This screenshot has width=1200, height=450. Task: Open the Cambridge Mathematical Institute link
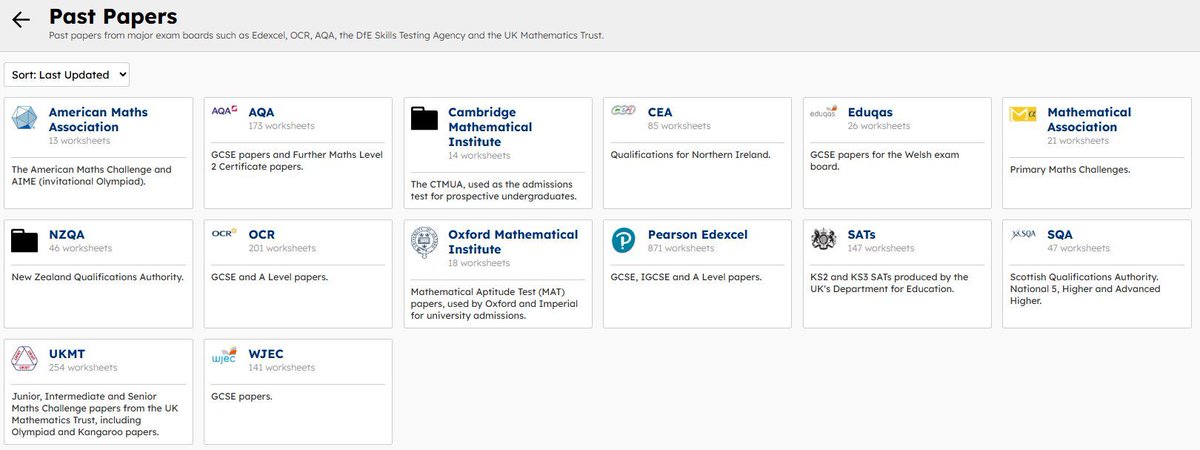(490, 127)
